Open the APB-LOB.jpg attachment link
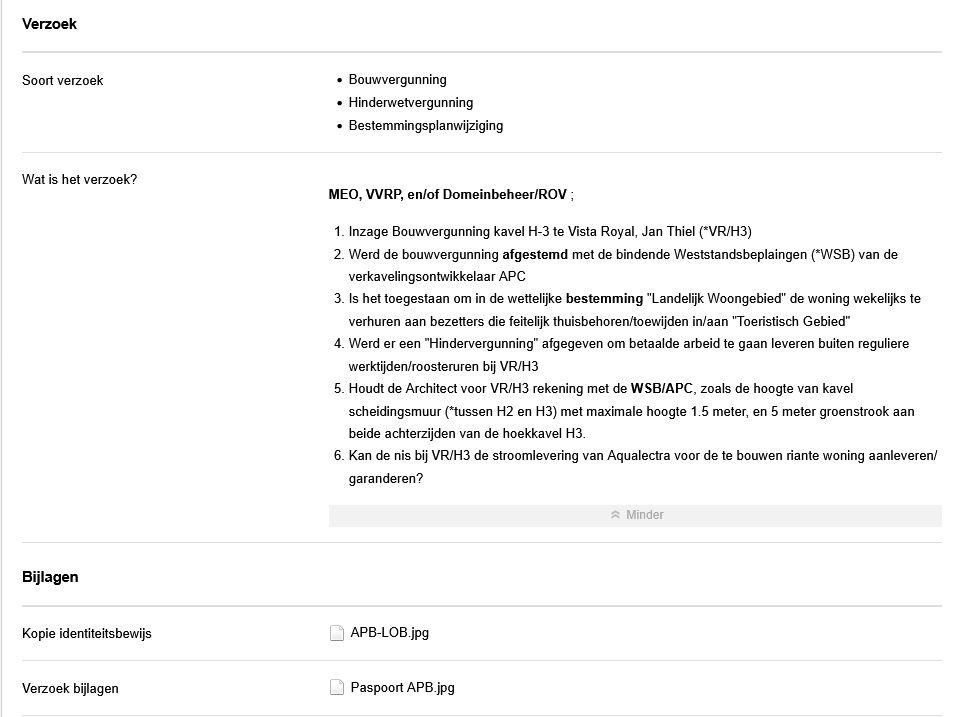The width and height of the screenshot is (961, 717). tap(389, 633)
